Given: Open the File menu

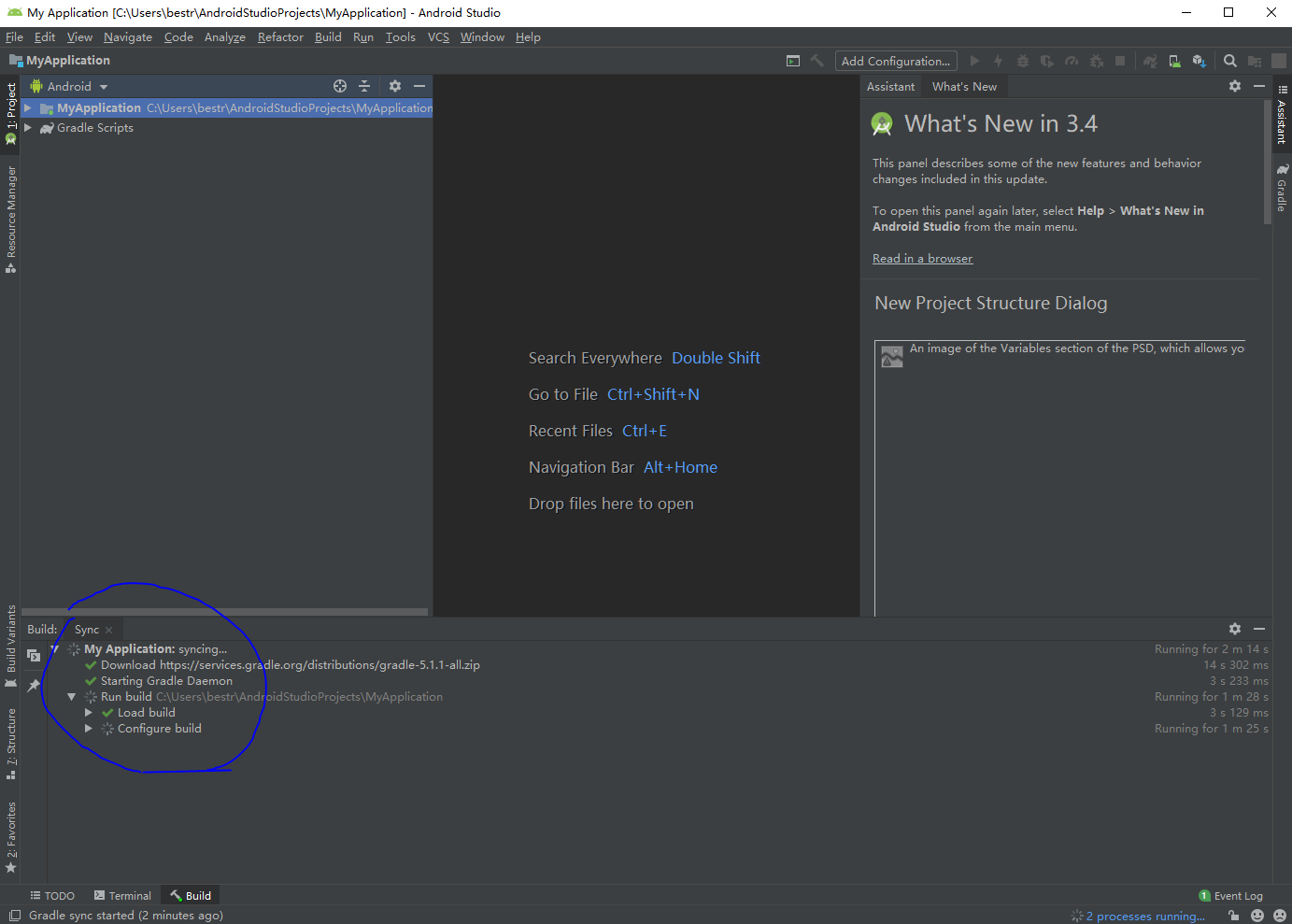Looking at the screenshot, I should 14,37.
